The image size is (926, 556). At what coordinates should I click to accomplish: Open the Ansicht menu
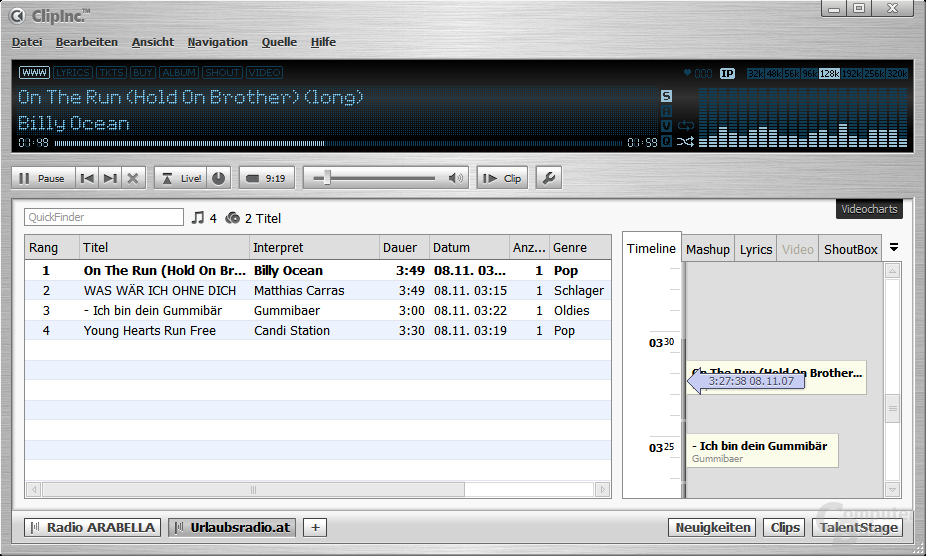coord(153,42)
